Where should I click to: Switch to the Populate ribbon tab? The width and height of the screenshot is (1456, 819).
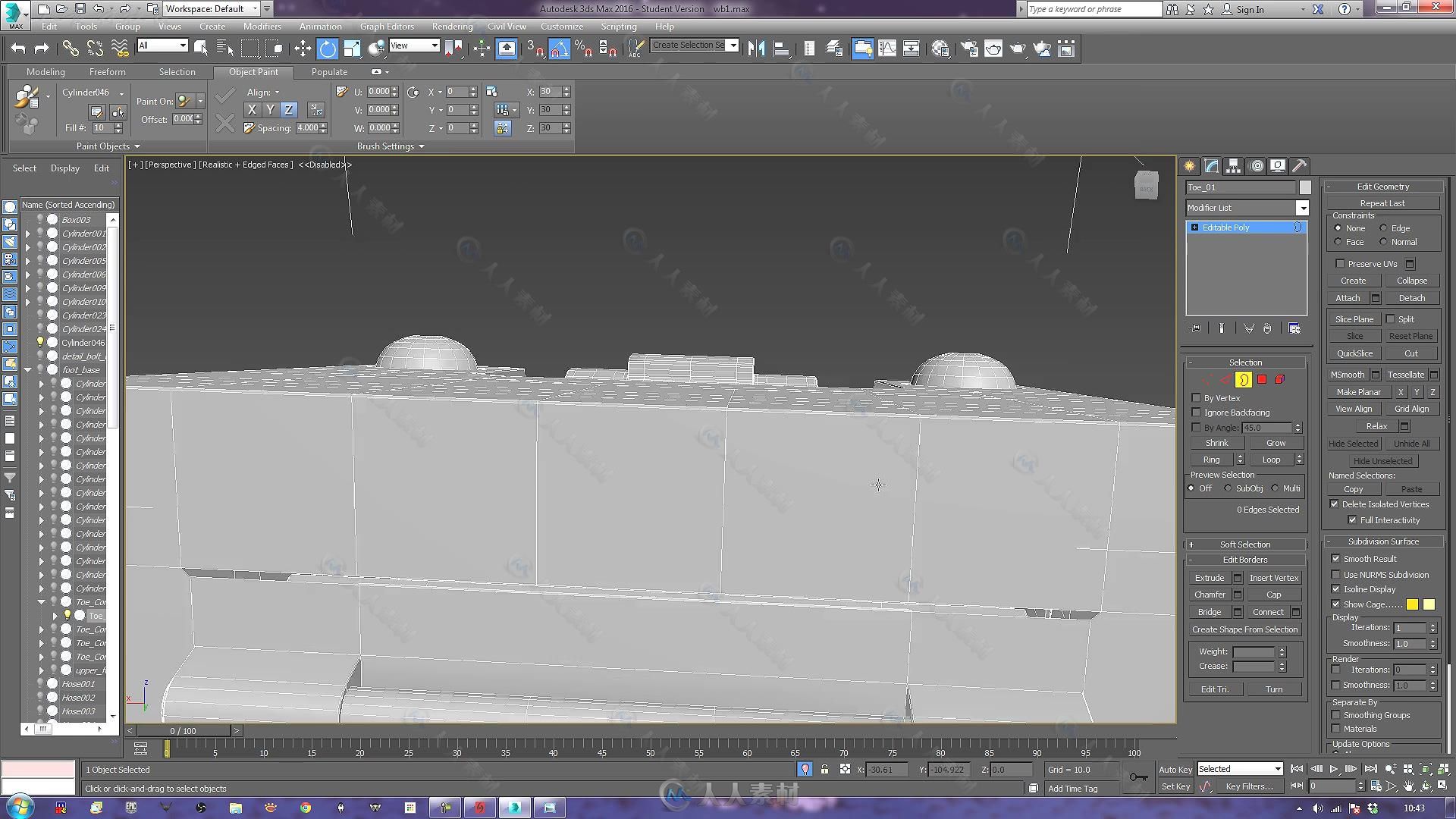coord(329,72)
